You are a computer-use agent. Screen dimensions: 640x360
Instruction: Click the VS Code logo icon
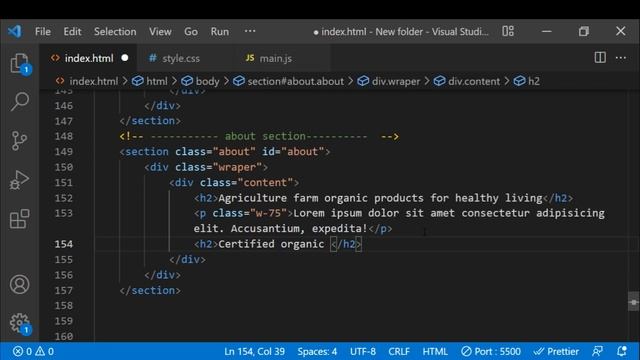pos(15,31)
